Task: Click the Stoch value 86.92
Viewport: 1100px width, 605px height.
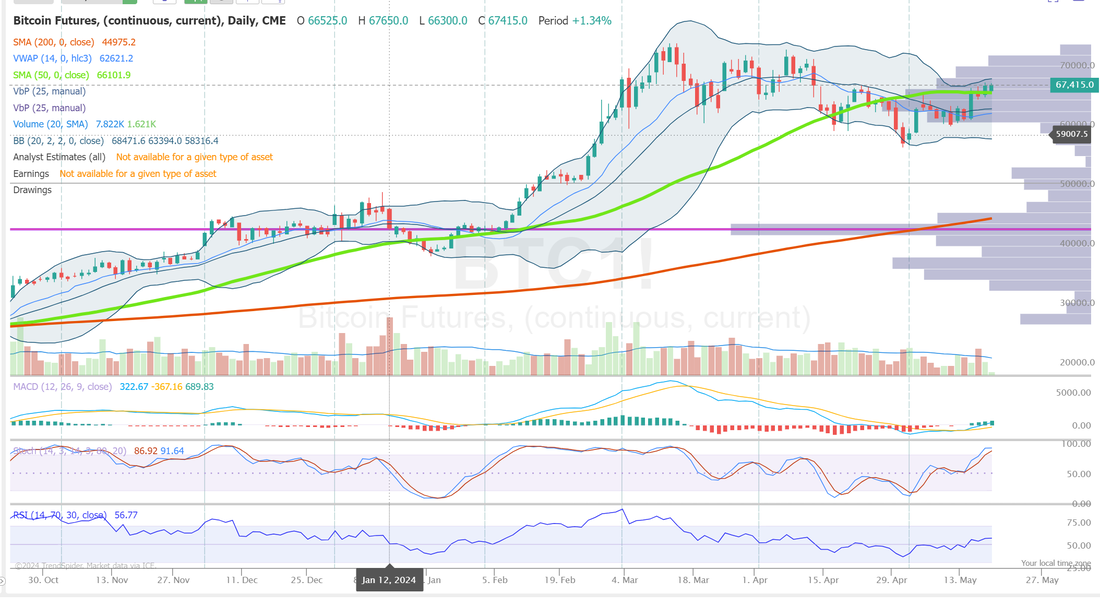Action: (146, 451)
